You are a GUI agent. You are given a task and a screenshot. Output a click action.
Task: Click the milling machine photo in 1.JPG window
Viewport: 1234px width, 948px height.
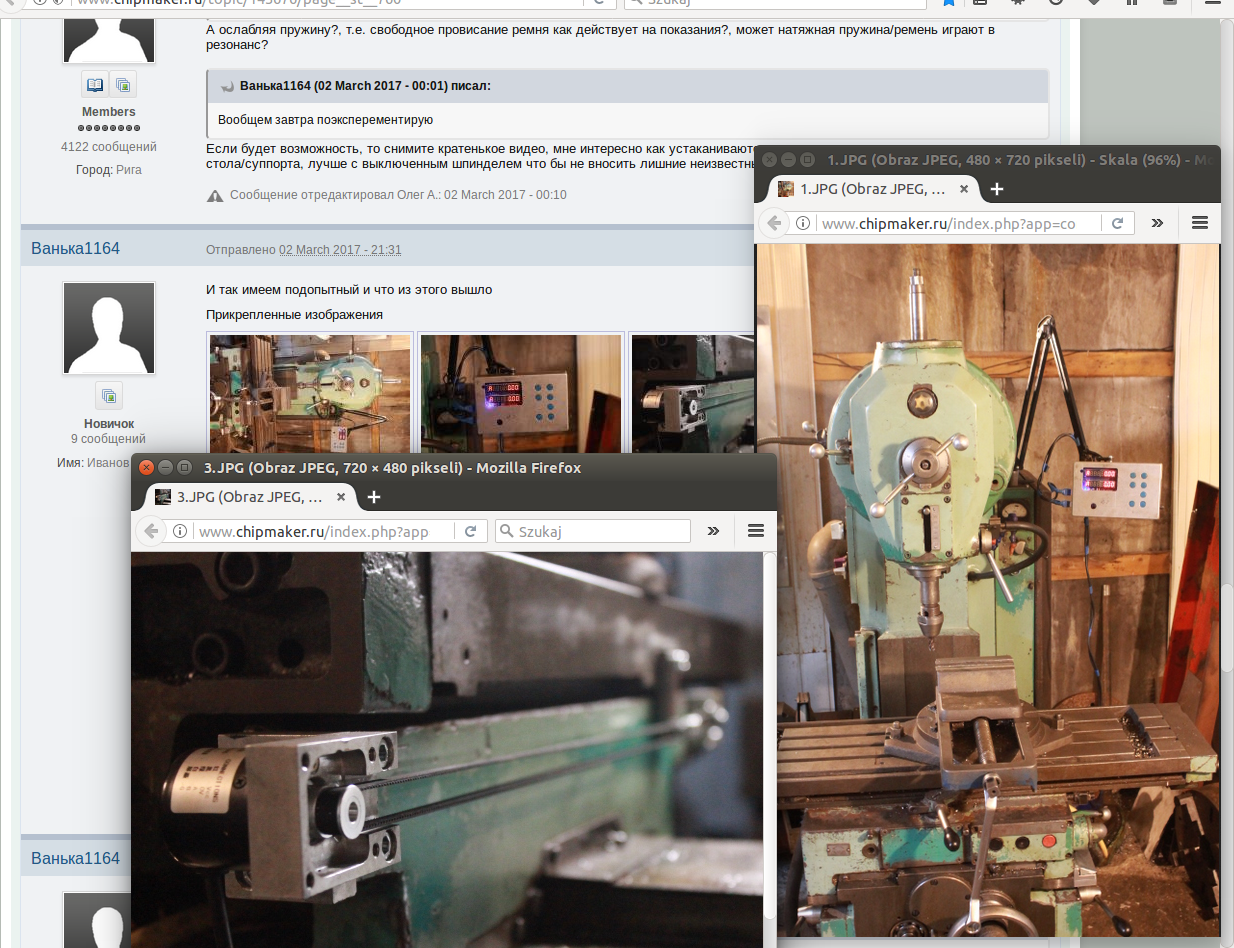(x=987, y=590)
